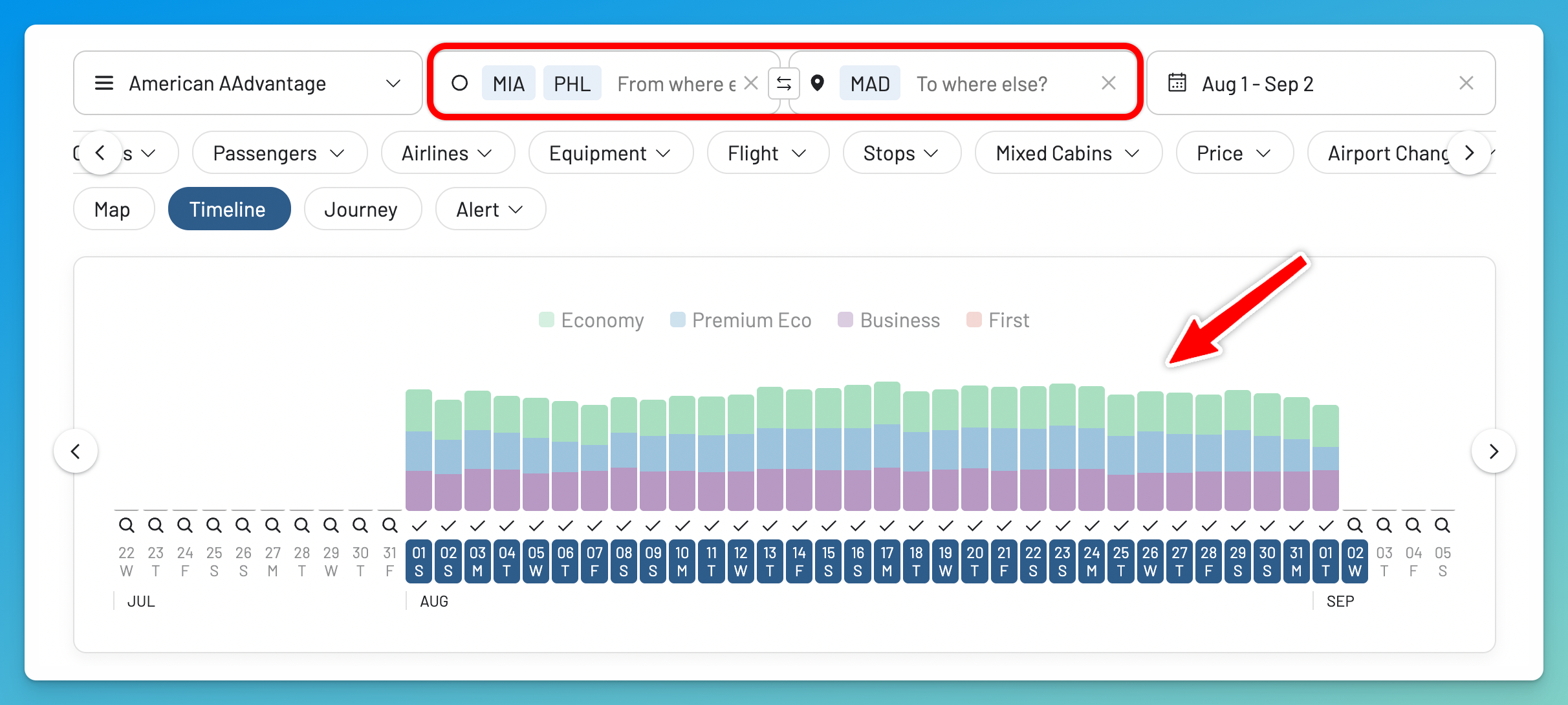Search availability for Sep 03 magnifier
The height and width of the screenshot is (705, 1568).
(x=1384, y=525)
